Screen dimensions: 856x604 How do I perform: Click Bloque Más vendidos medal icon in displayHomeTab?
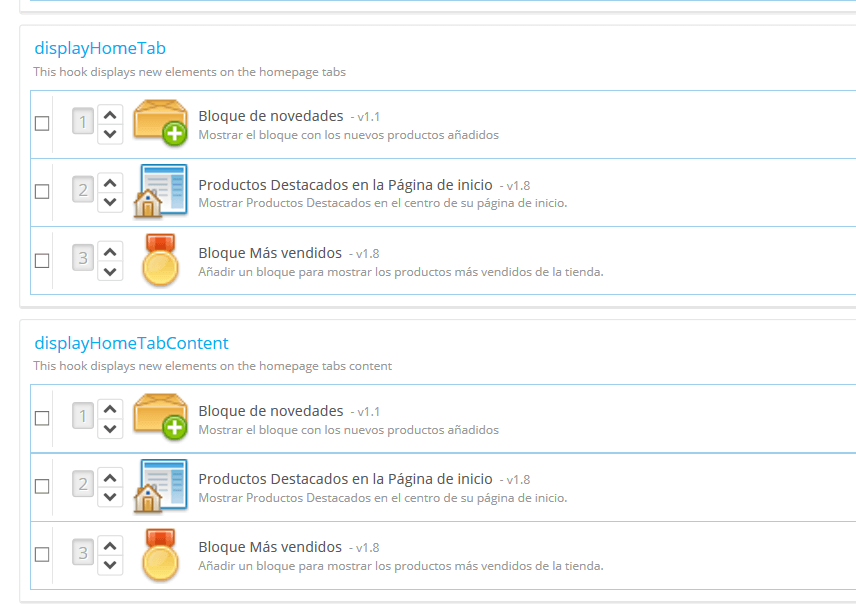[160, 260]
